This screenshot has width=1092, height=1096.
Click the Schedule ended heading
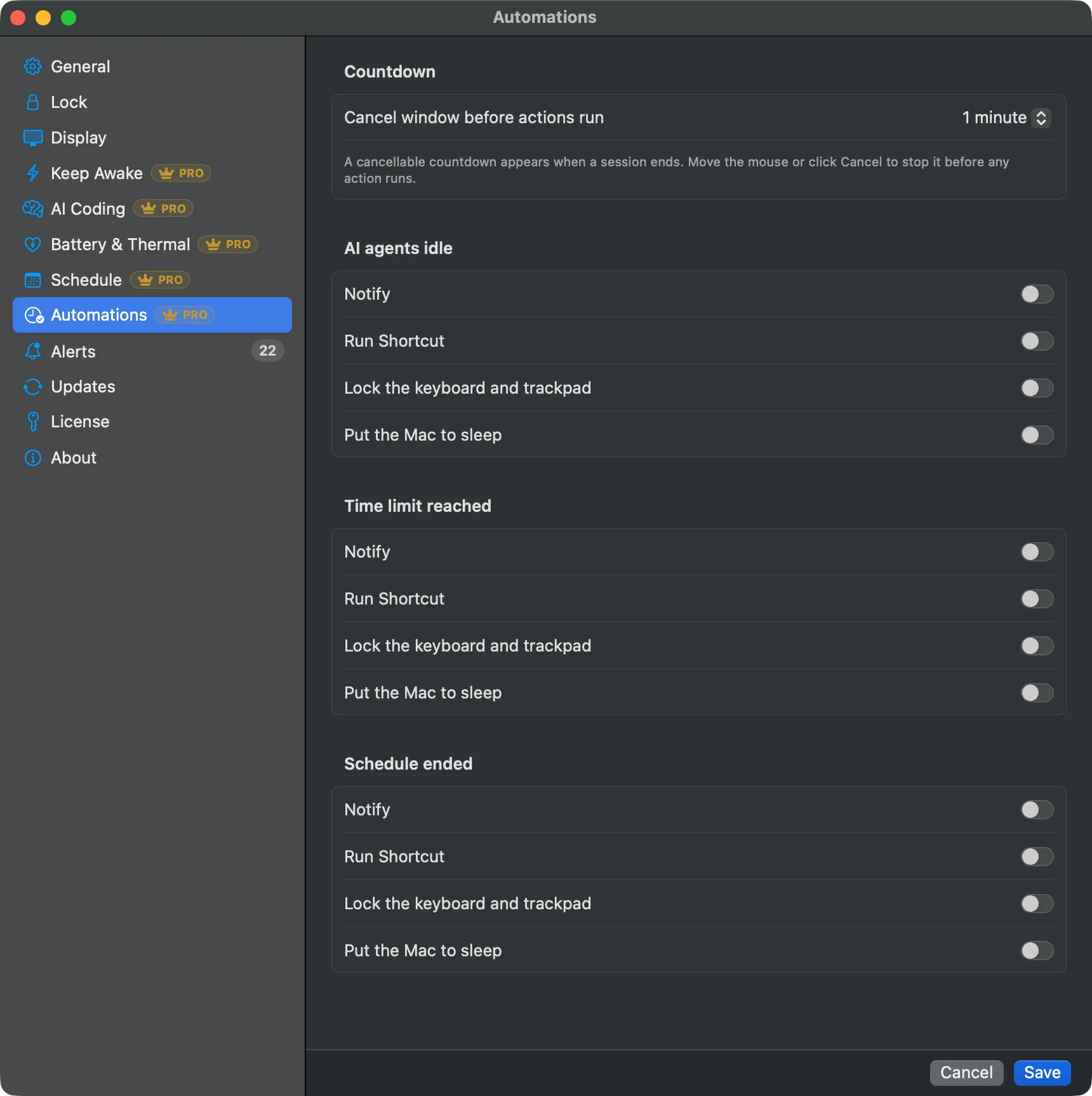click(x=408, y=764)
